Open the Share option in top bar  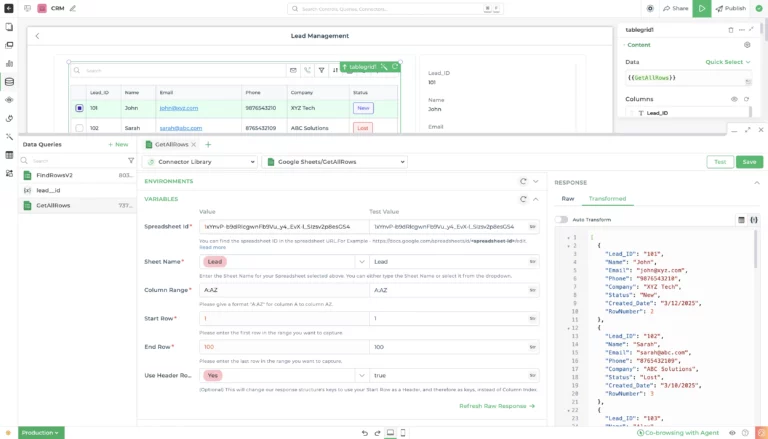click(675, 8)
